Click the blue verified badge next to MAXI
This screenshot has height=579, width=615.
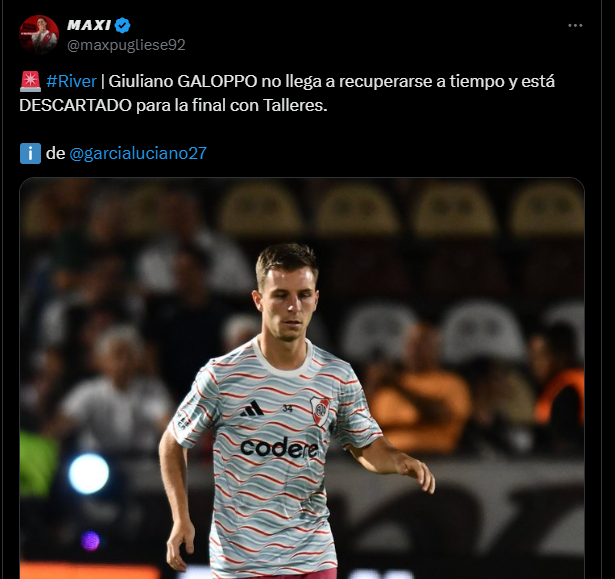(123, 25)
